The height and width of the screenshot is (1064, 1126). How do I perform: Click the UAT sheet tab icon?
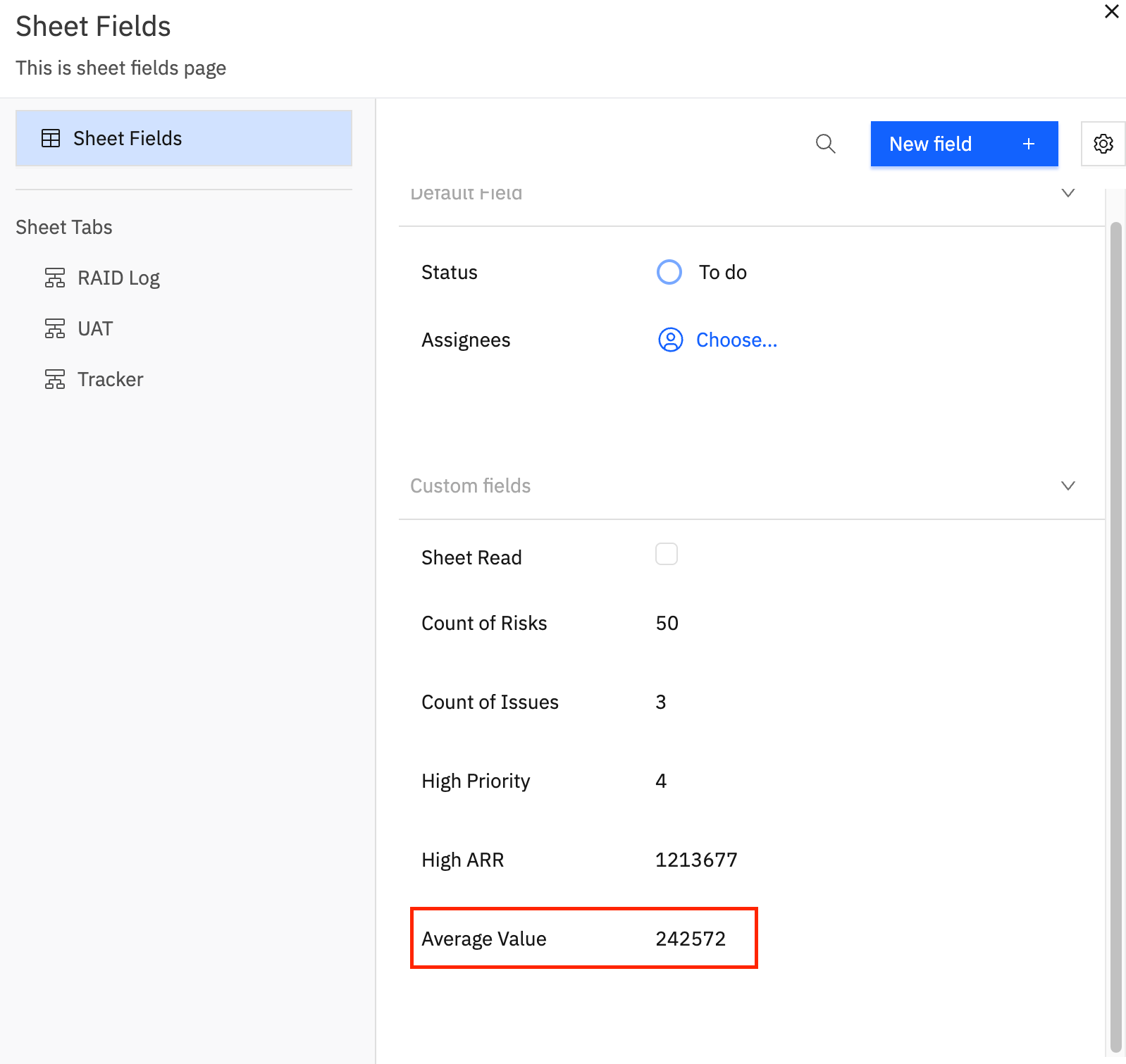(x=55, y=328)
